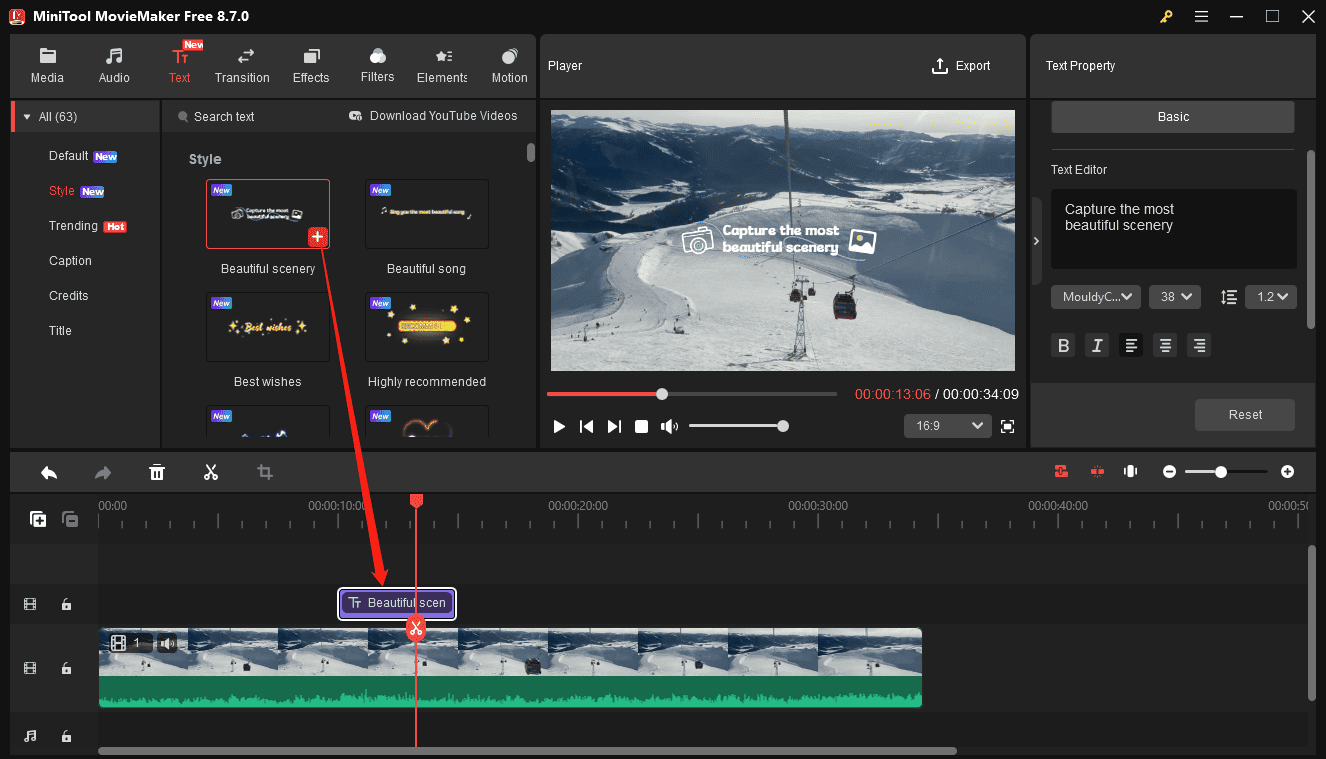
Task: Align text to the left
Action: click(1131, 346)
